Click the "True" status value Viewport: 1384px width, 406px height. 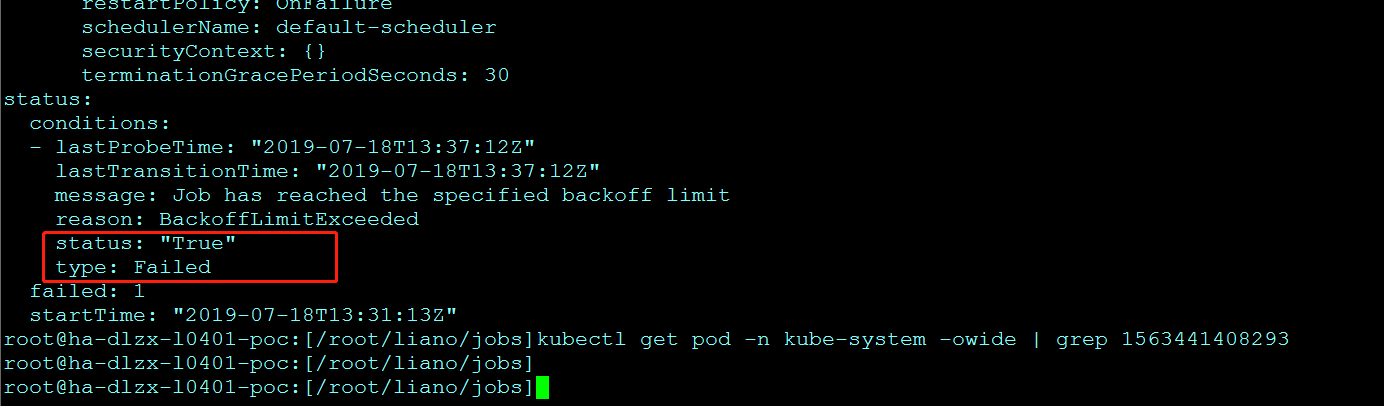coord(198,243)
